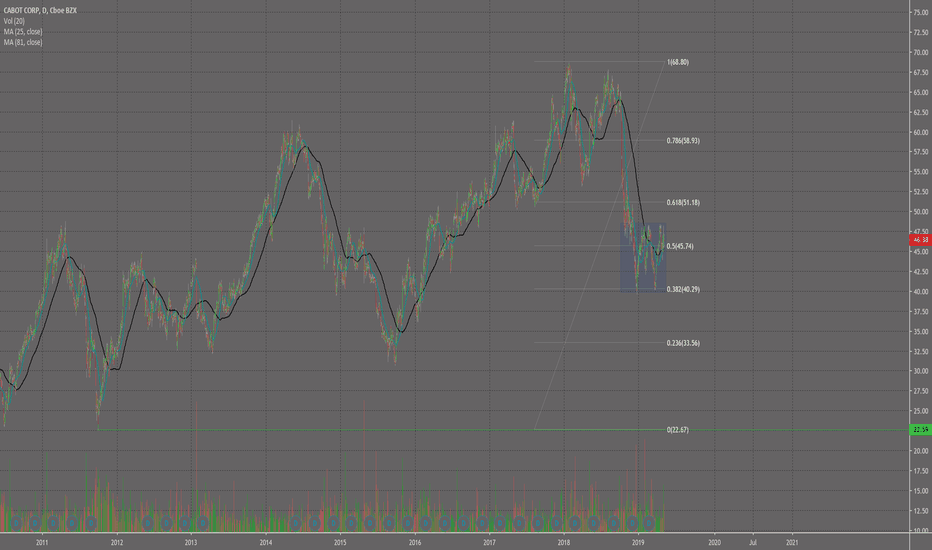Click the 2021 label on the time axis
Image resolution: width=932 pixels, height=550 pixels.
(792, 542)
